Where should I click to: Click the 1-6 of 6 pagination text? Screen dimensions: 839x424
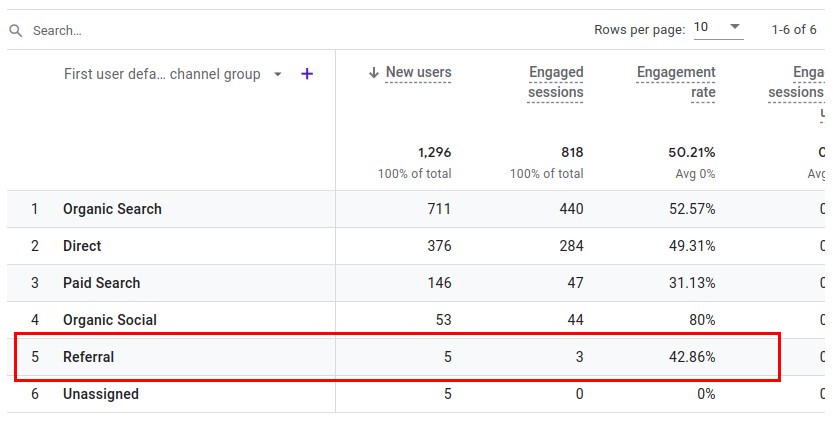click(794, 29)
